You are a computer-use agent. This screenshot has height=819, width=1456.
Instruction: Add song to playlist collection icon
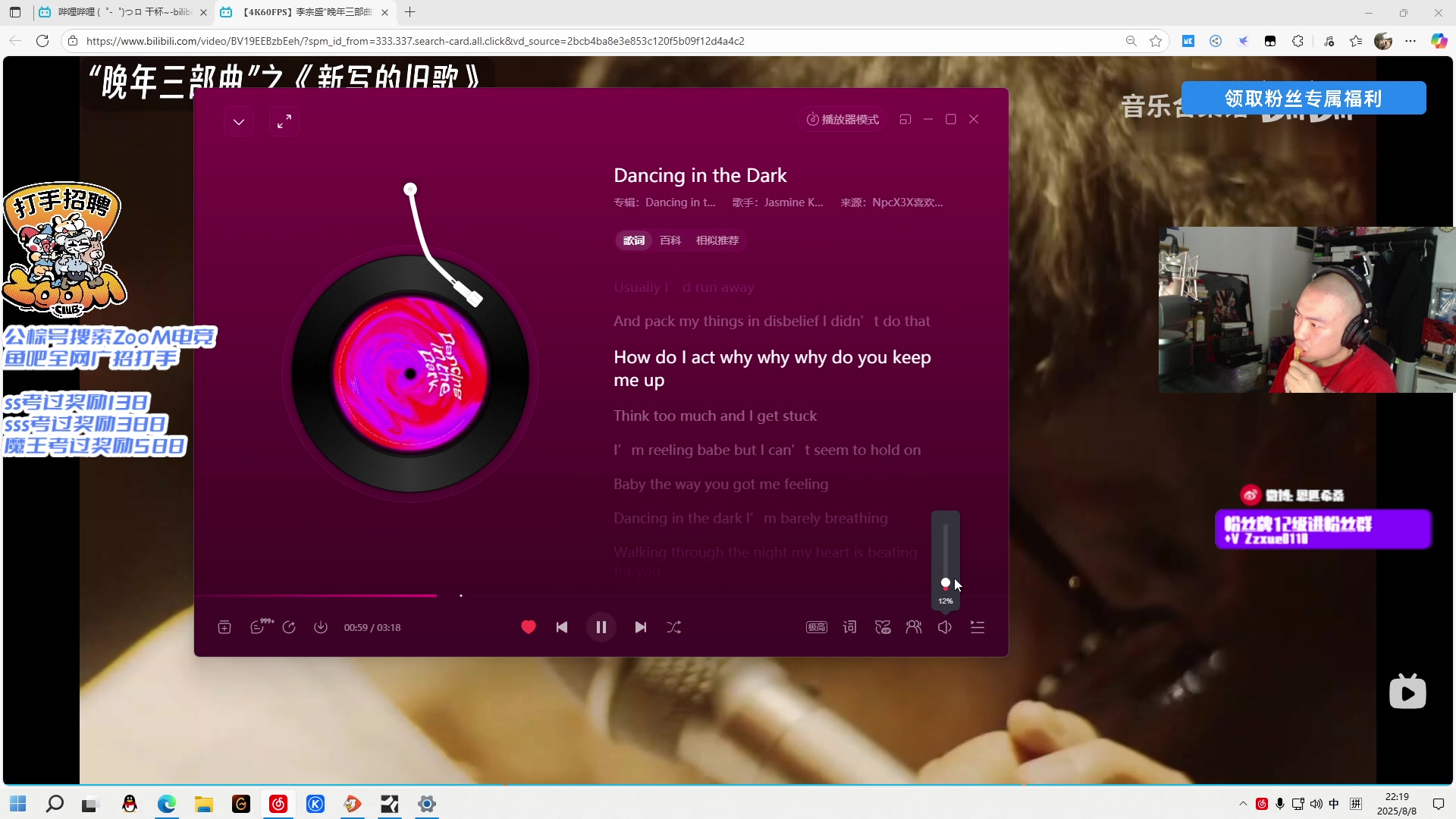click(224, 628)
